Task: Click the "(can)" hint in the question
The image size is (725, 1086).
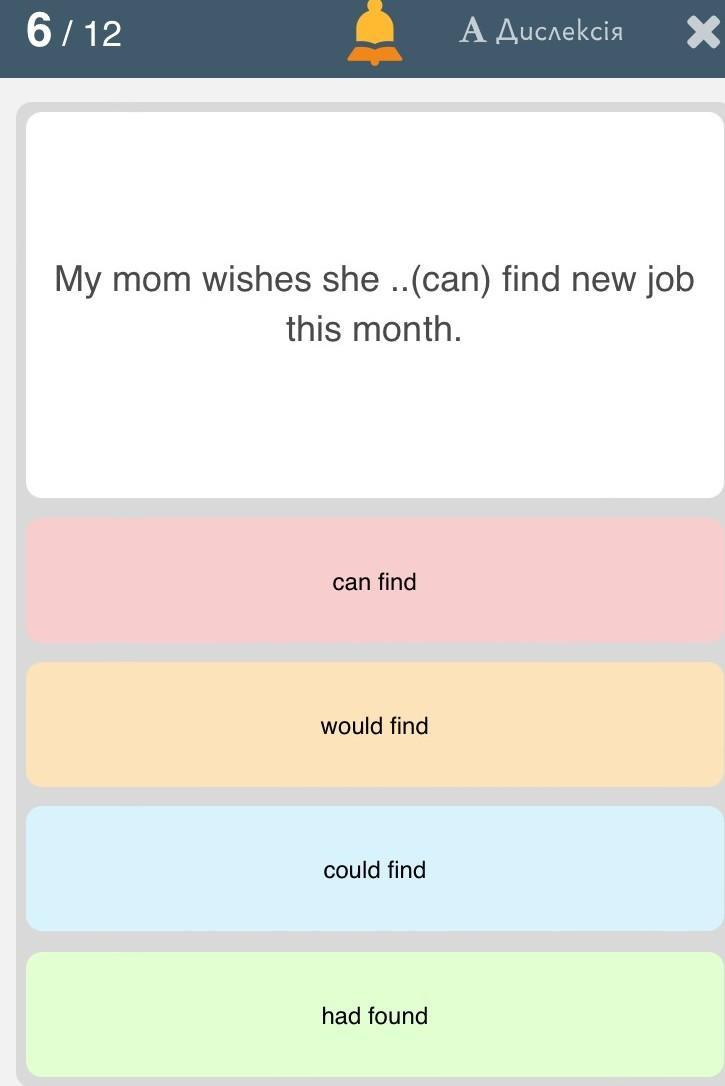Action: 450,279
